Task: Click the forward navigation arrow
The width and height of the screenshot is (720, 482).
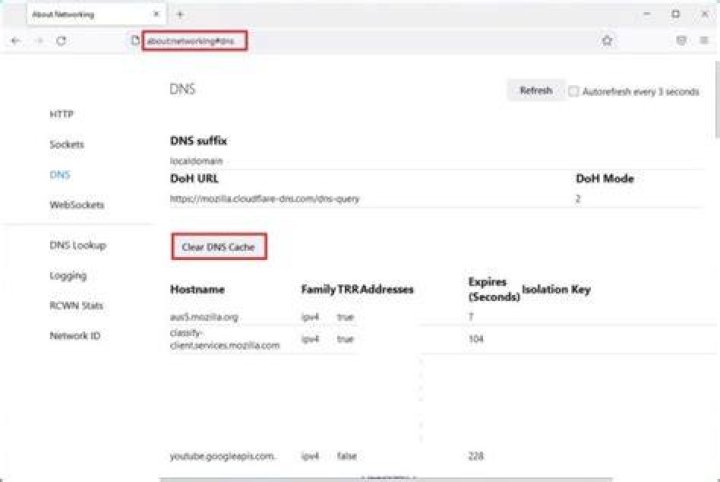Action: [x=39, y=41]
